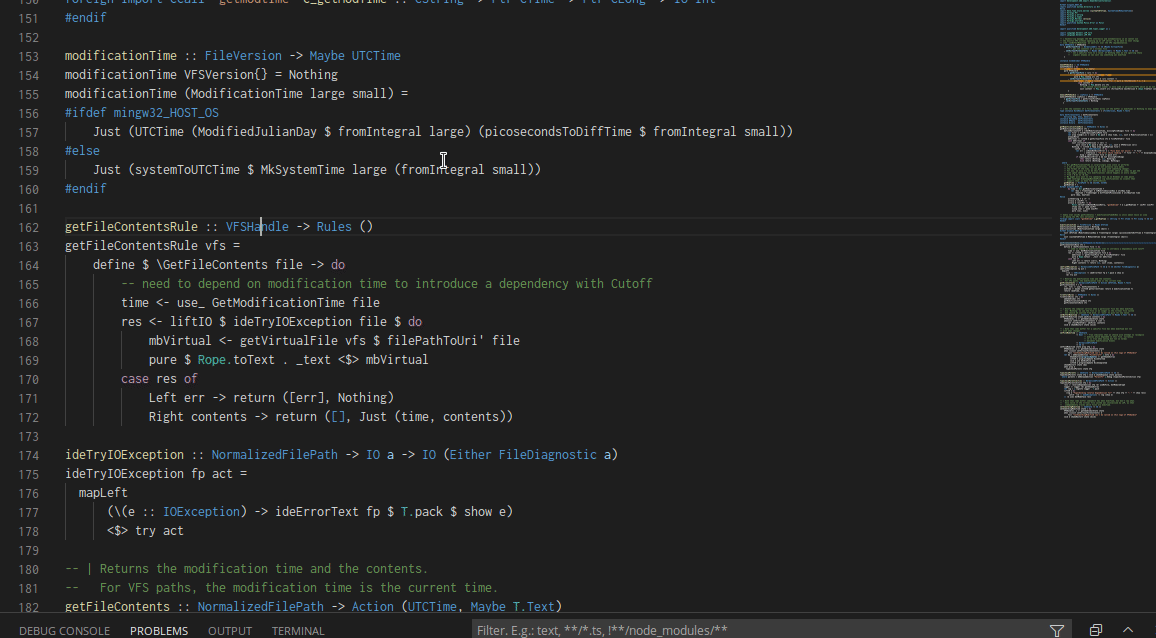Click the Collapse All icon in Problems panel
Image resolution: width=1156 pixels, height=638 pixels.
coord(1096,630)
